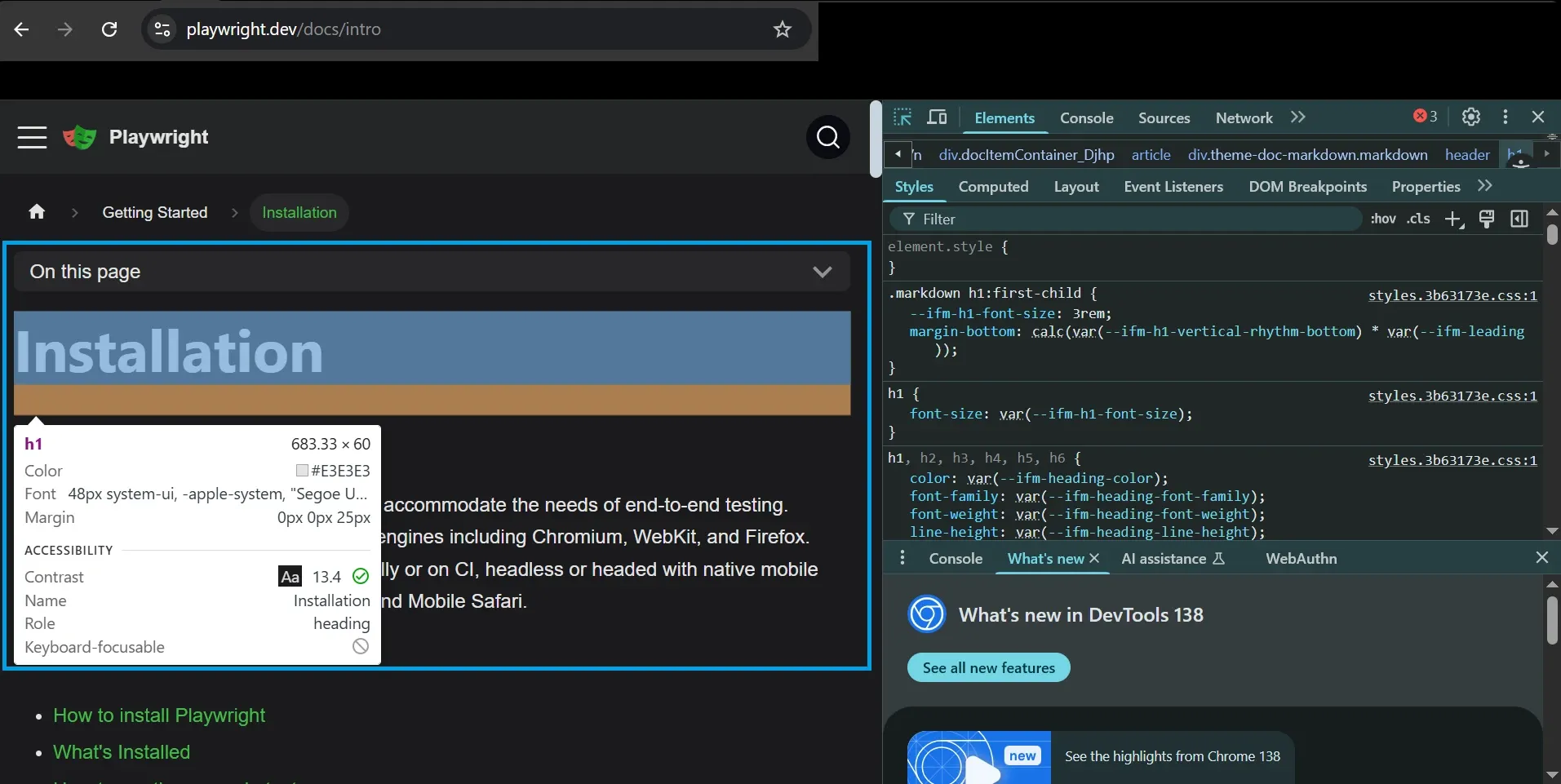Open What's Installed link

coord(122,752)
